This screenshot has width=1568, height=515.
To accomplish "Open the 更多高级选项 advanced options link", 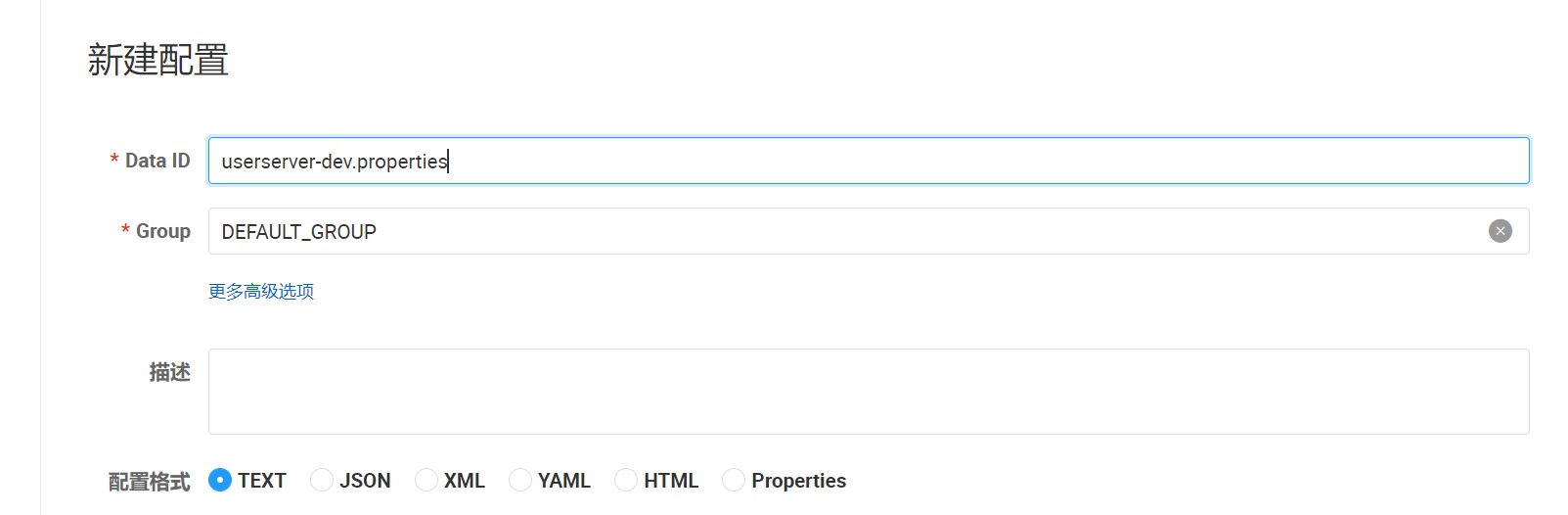I will [x=261, y=292].
